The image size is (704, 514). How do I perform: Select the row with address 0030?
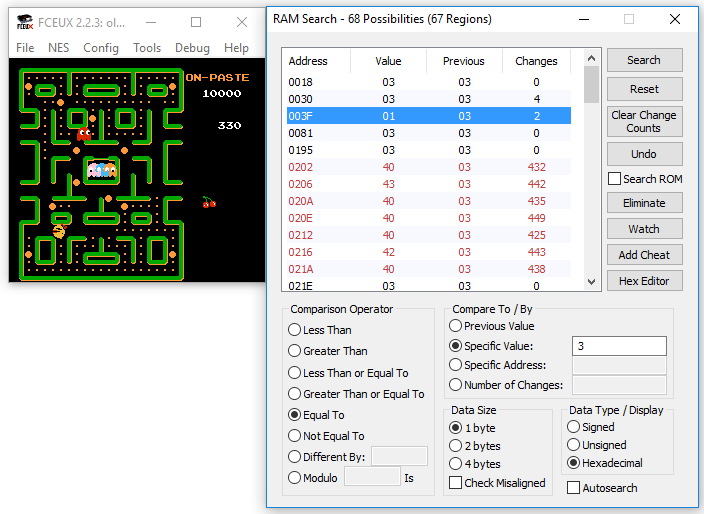click(x=429, y=99)
